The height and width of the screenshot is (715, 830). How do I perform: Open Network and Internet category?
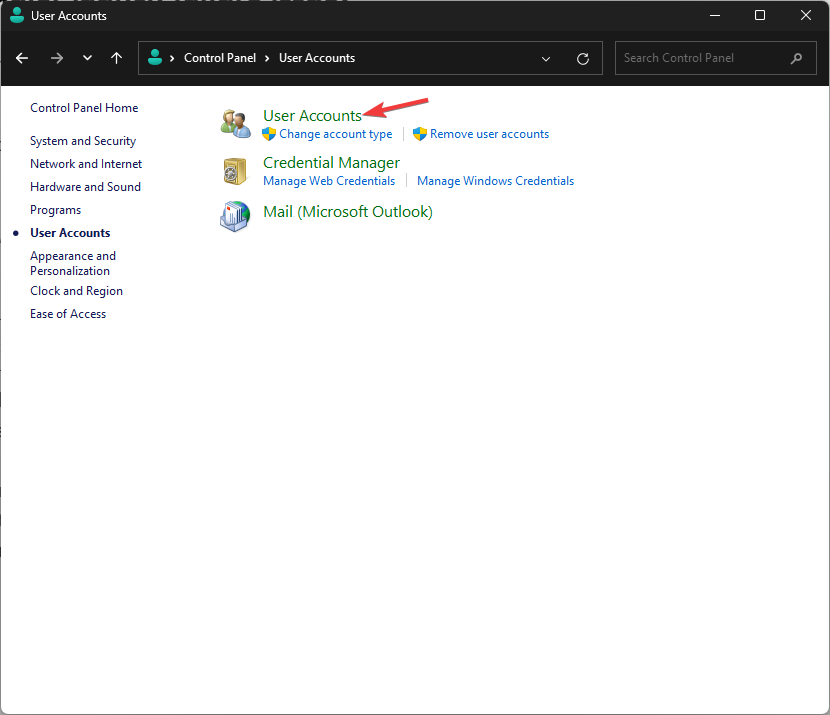click(86, 164)
